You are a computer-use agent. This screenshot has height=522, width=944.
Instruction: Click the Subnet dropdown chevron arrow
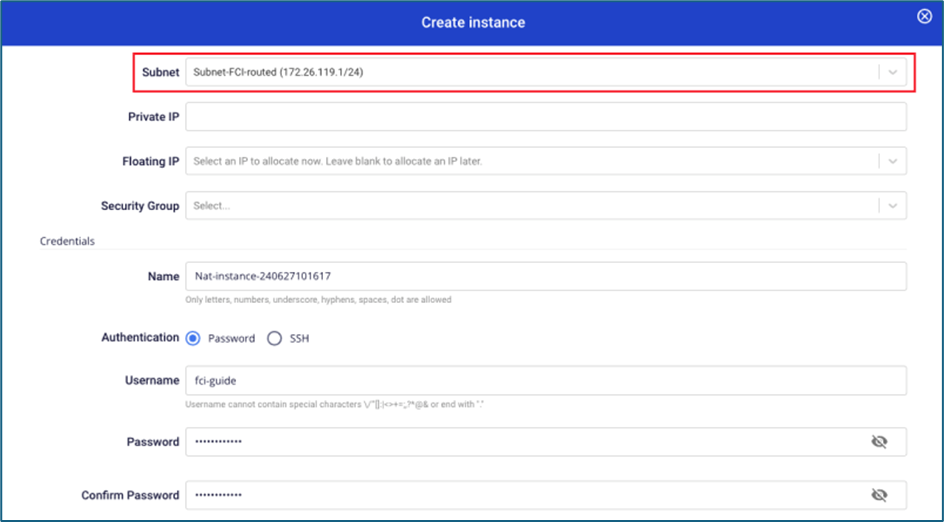pyautogui.click(x=892, y=72)
